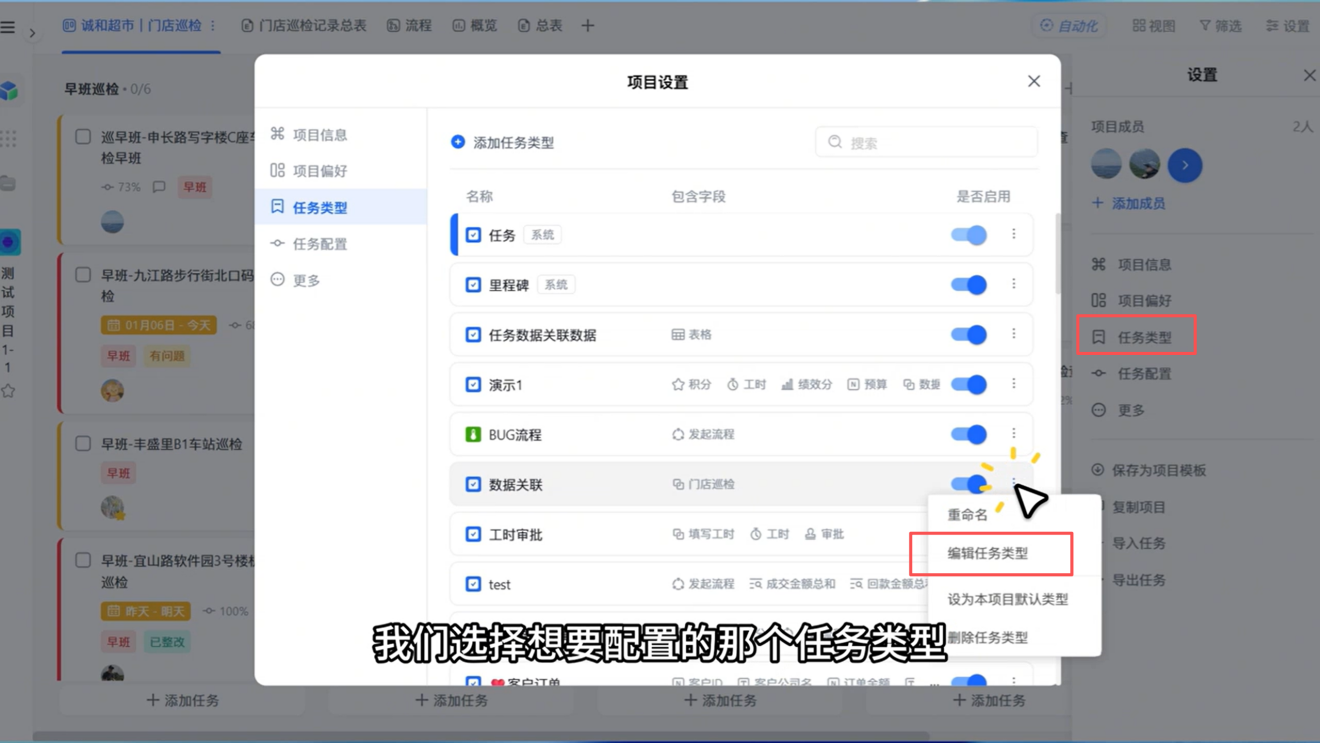This screenshot has width=1320, height=743.
Task: Close the right 设置 panel
Action: [x=1309, y=75]
